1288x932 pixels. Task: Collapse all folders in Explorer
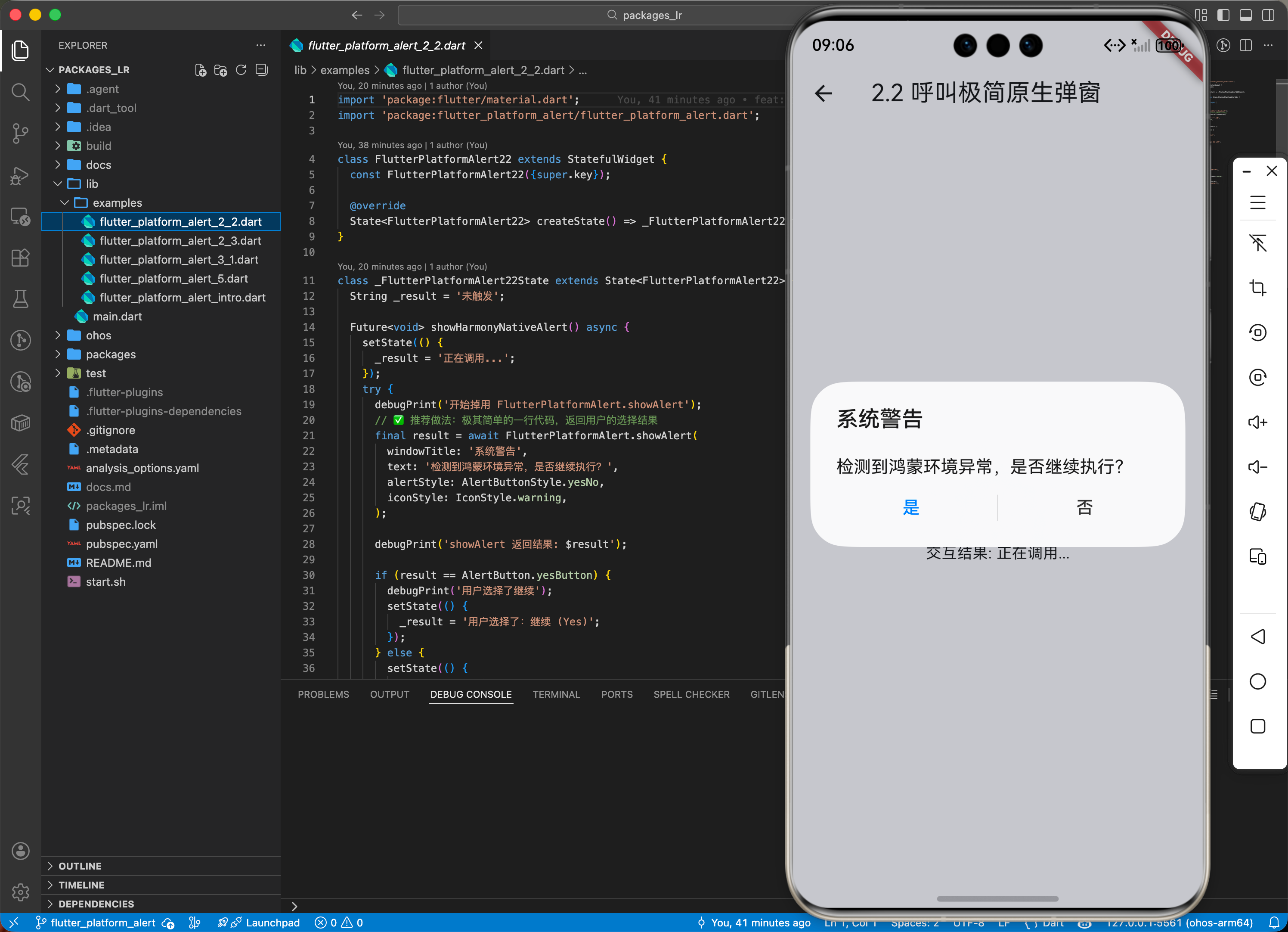click(261, 70)
